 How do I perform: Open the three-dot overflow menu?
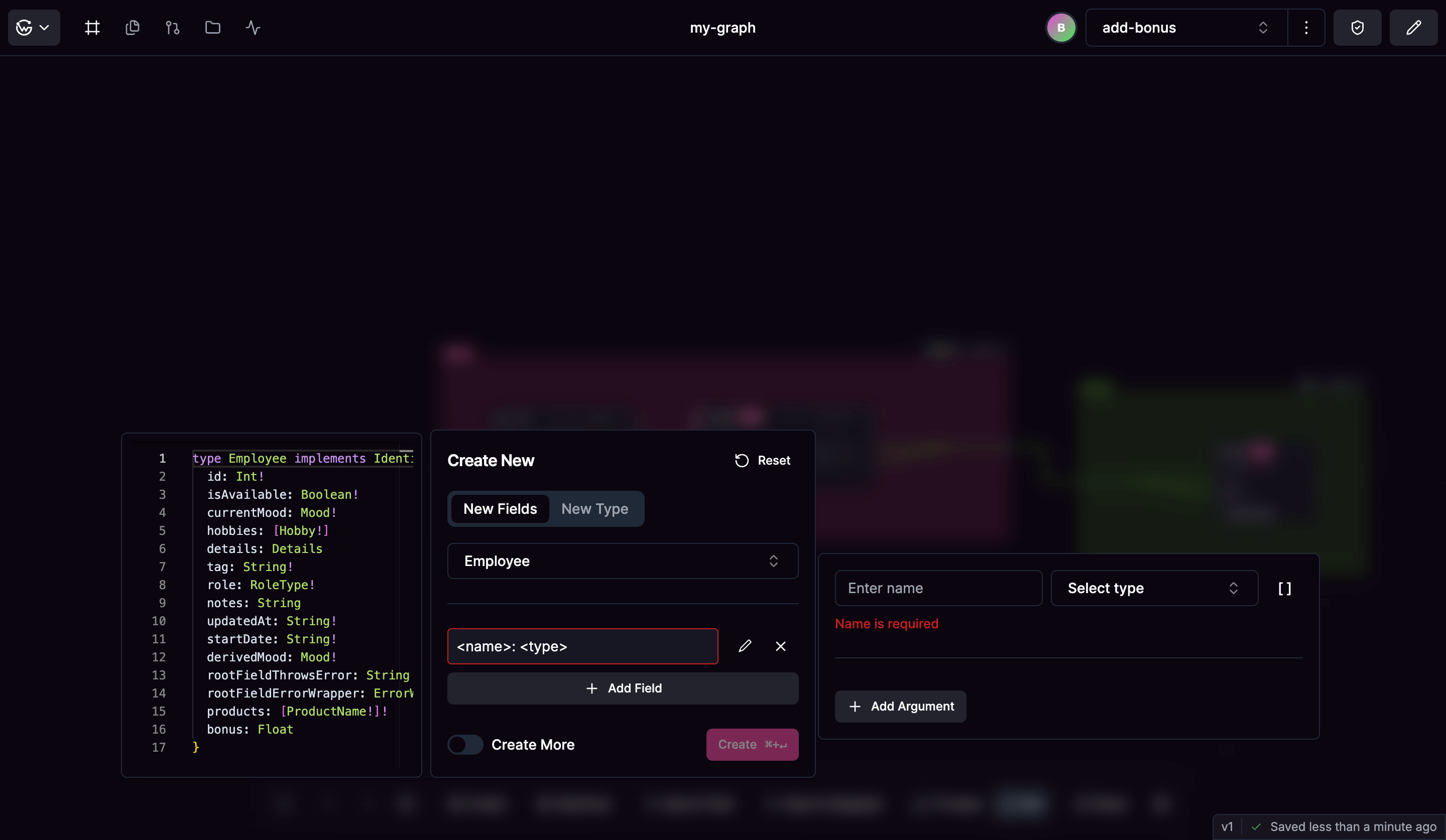click(x=1306, y=27)
